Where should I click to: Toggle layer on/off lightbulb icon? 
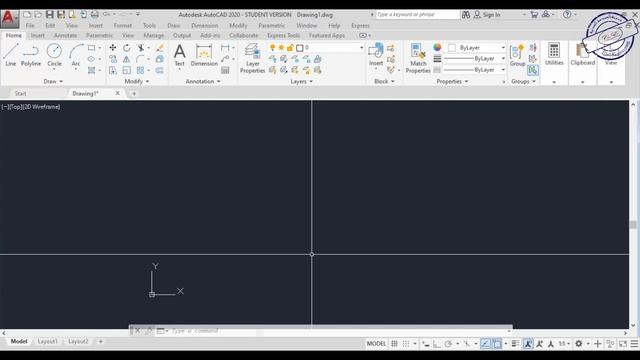tap(272, 48)
